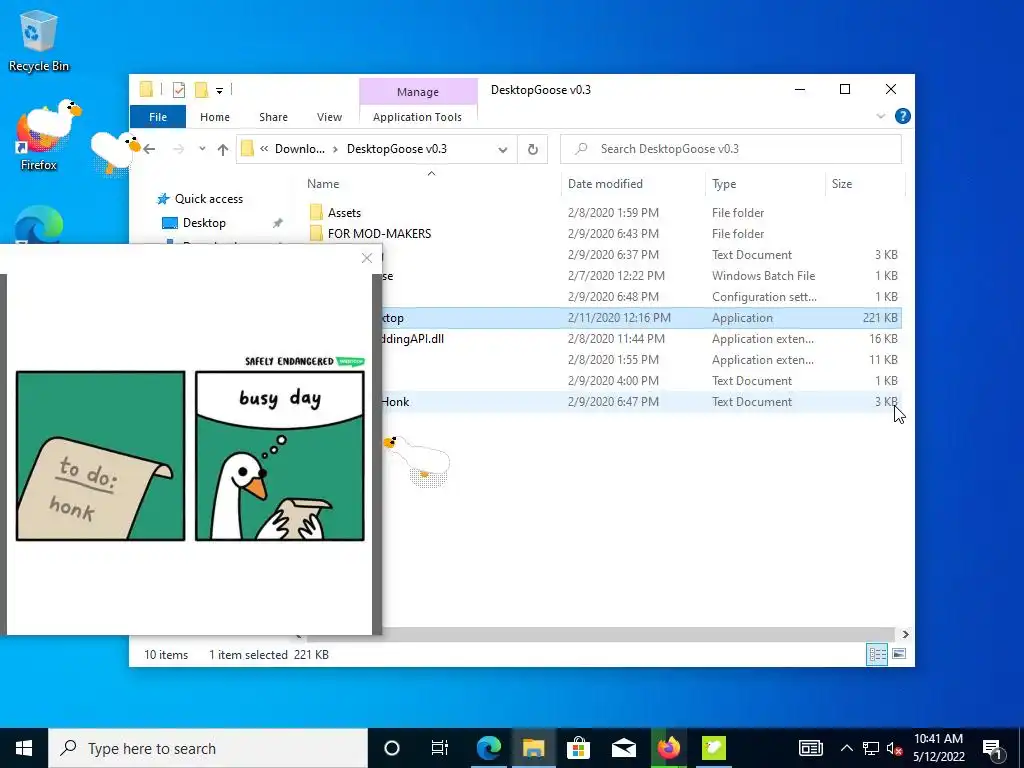Open Microsoft Store taskbar icon
Screen dimensions: 1024x768
(x=578, y=748)
